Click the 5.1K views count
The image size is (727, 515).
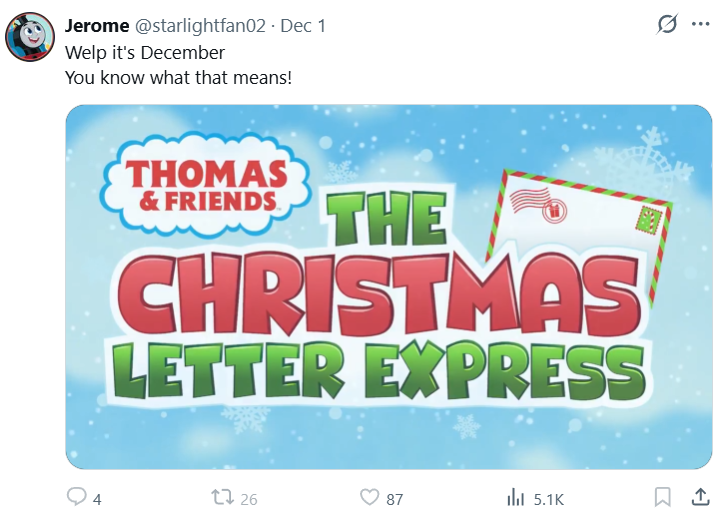[x=548, y=498]
